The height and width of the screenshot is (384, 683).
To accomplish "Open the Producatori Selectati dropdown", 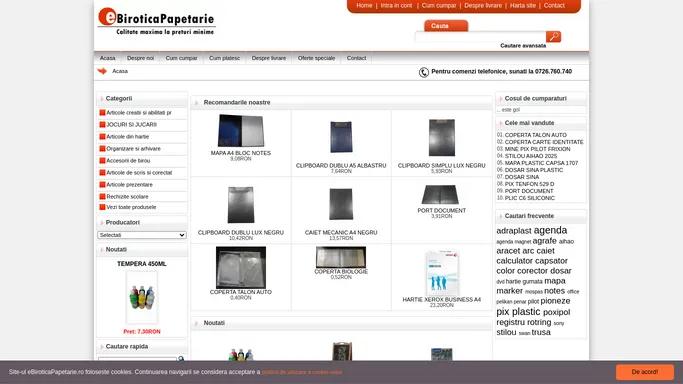I will pyautogui.click(x=142, y=235).
